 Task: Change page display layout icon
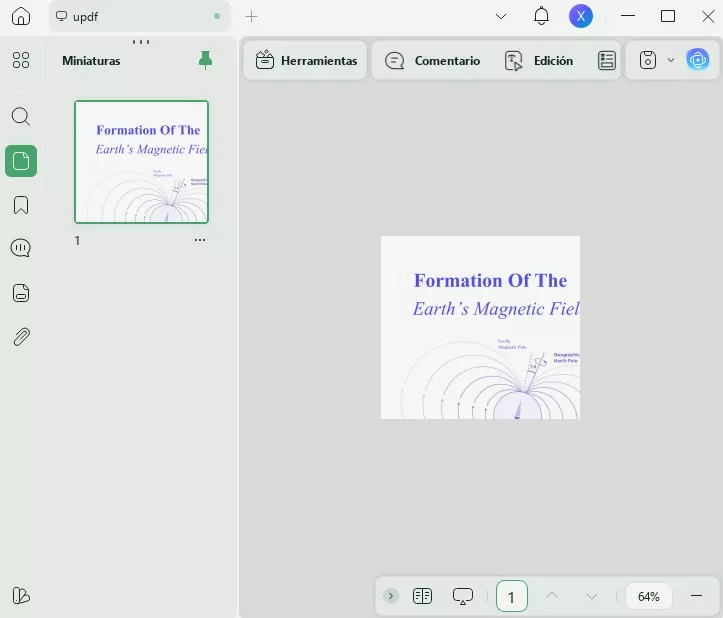(x=422, y=596)
